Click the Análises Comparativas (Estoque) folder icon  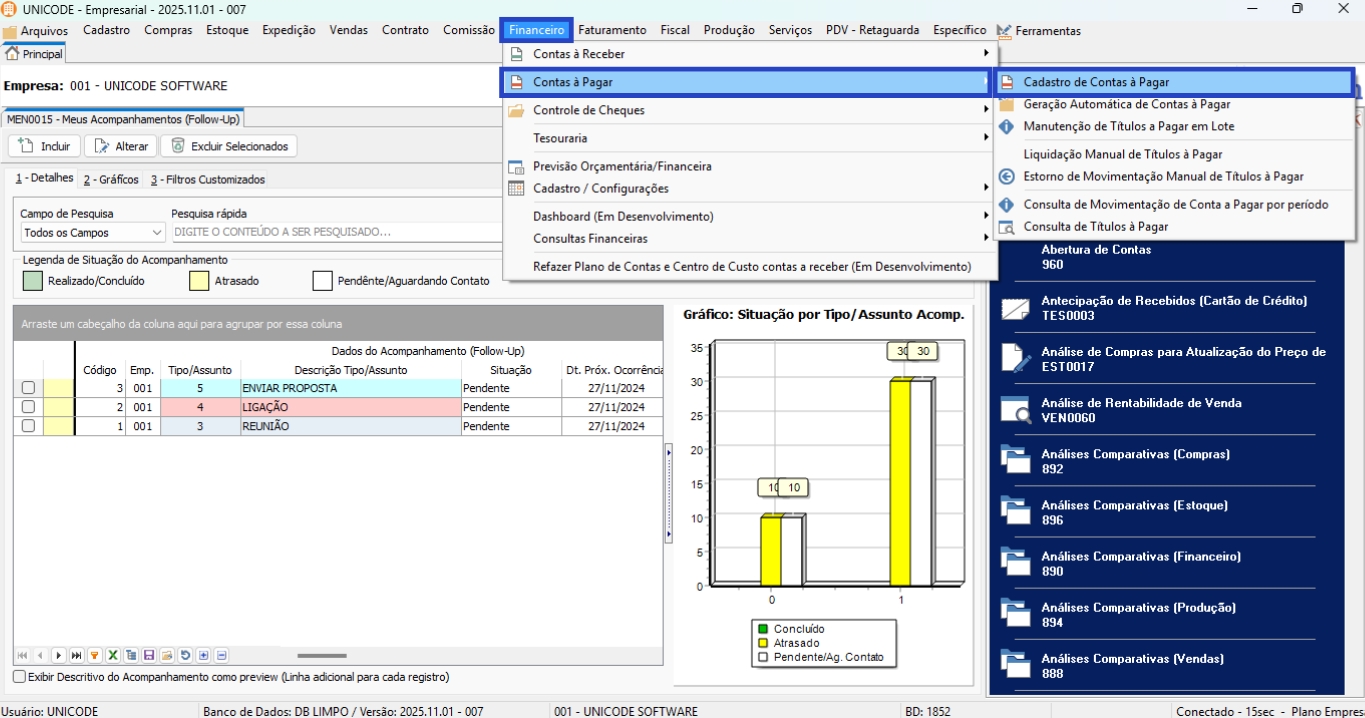click(x=1016, y=512)
